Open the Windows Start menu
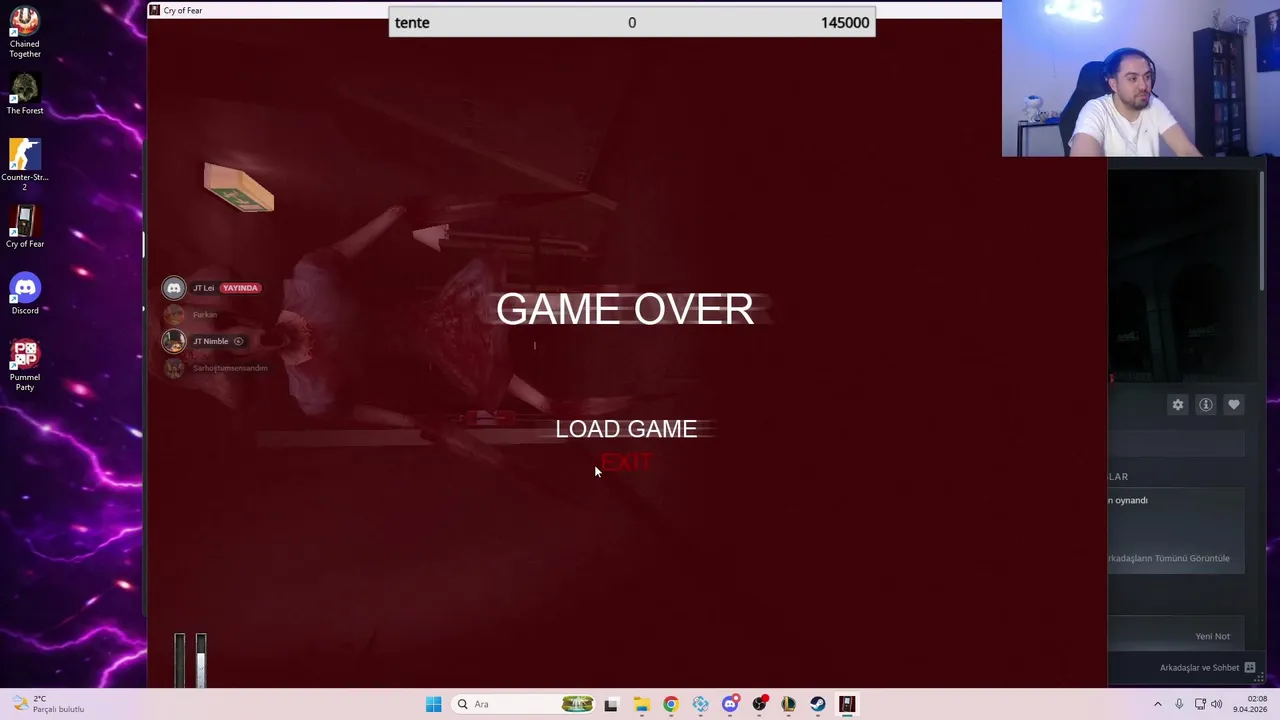Viewport: 1280px width, 720px height. coord(433,704)
